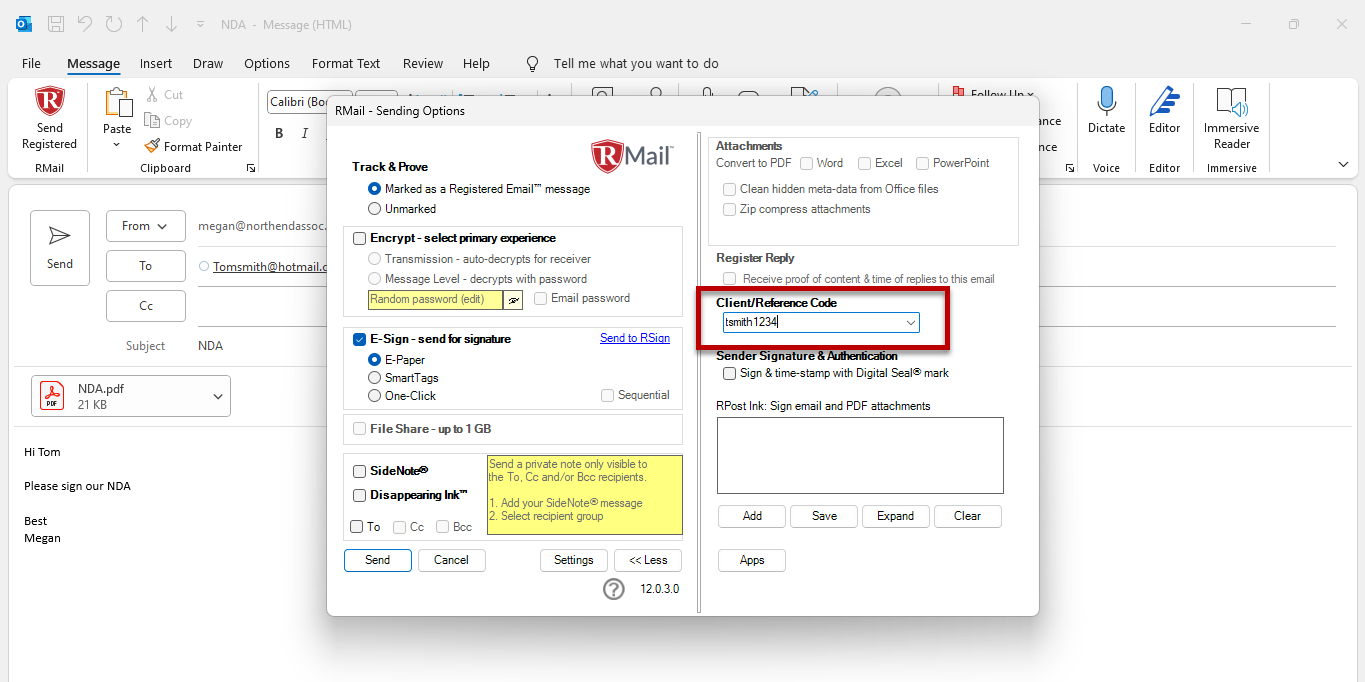Open the From account dropdown
This screenshot has height=682, width=1365.
tap(146, 226)
